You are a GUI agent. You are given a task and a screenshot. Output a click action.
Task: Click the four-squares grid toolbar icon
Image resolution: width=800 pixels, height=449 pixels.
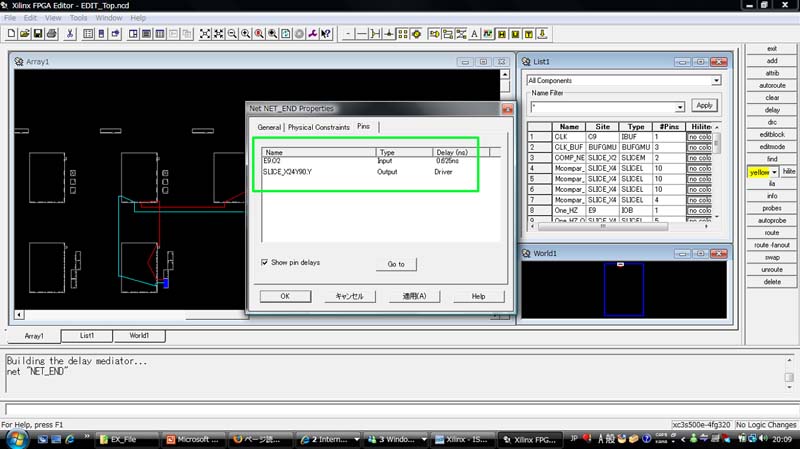(x=403, y=34)
